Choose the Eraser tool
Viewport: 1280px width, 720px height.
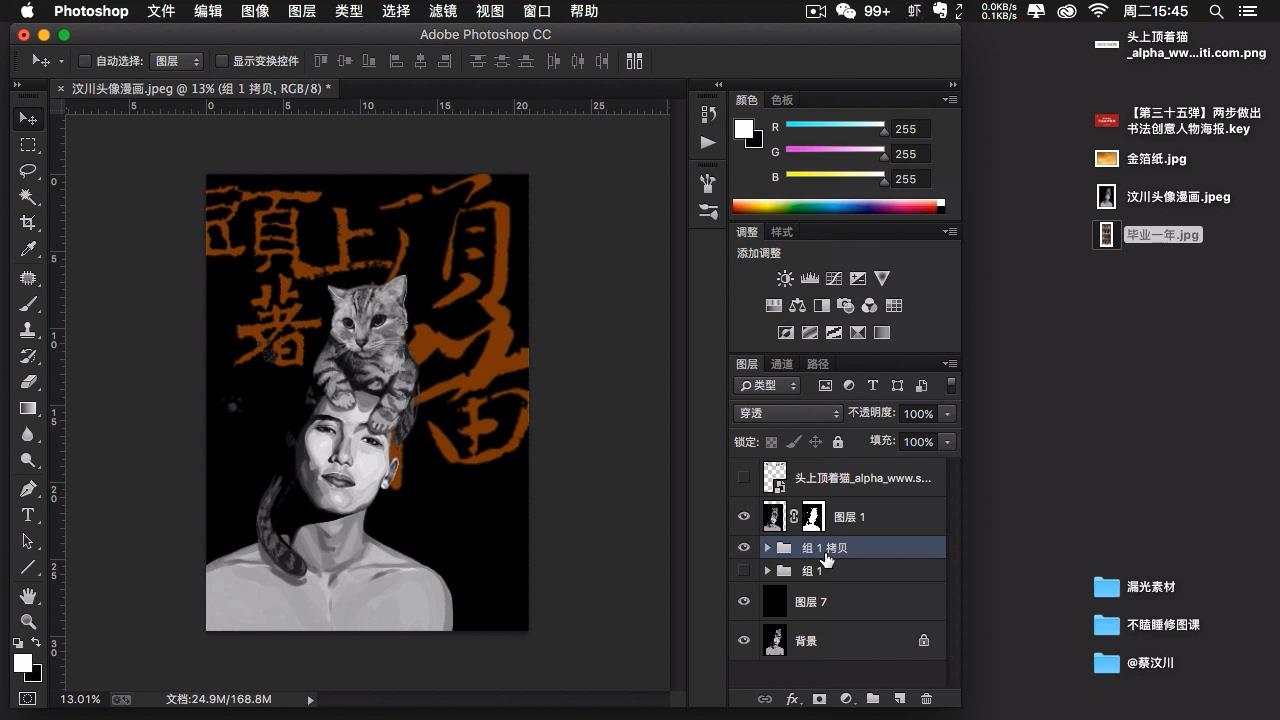[28, 382]
